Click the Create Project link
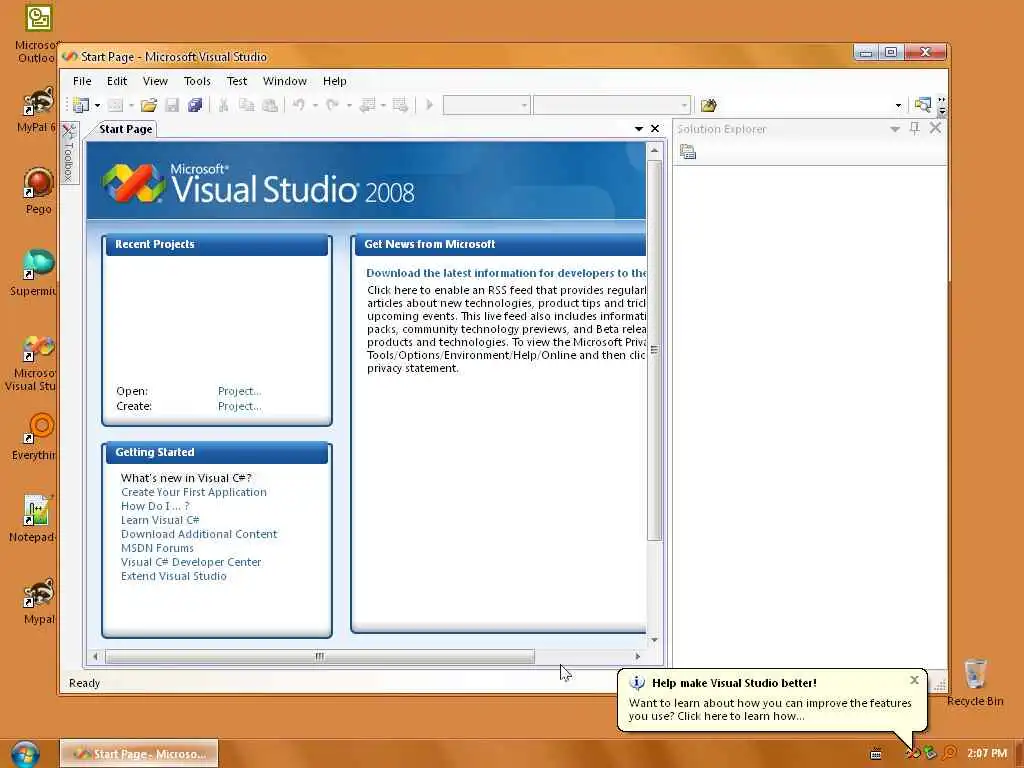Screen dimensions: 1024x768 coord(239,406)
